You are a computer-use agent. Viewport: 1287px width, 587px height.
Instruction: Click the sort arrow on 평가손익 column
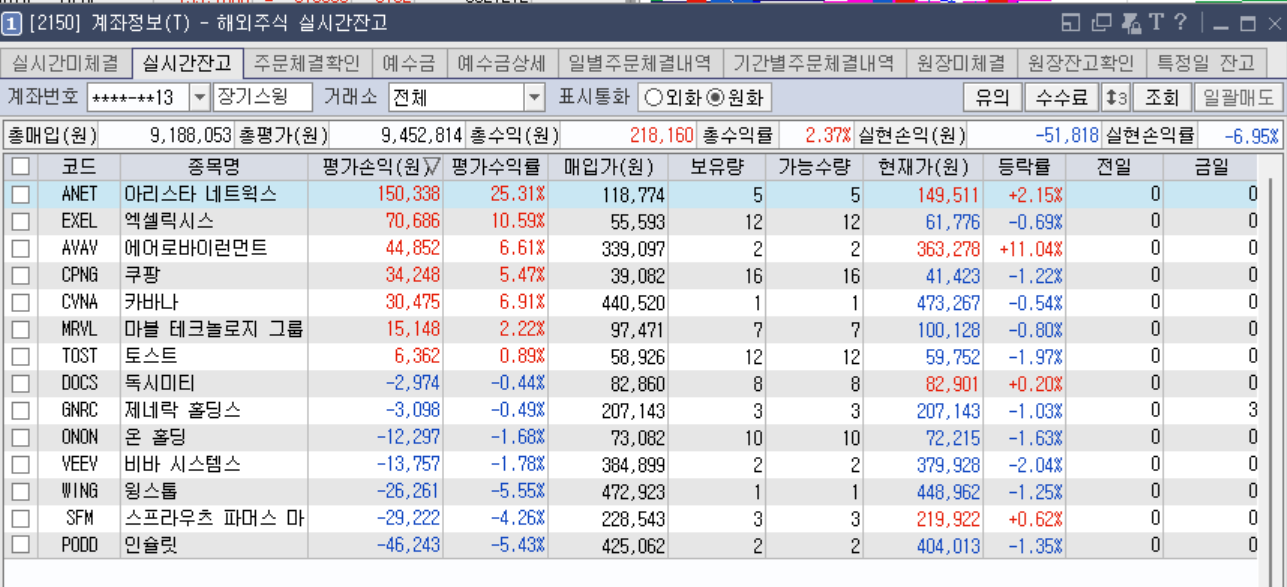pos(432,167)
